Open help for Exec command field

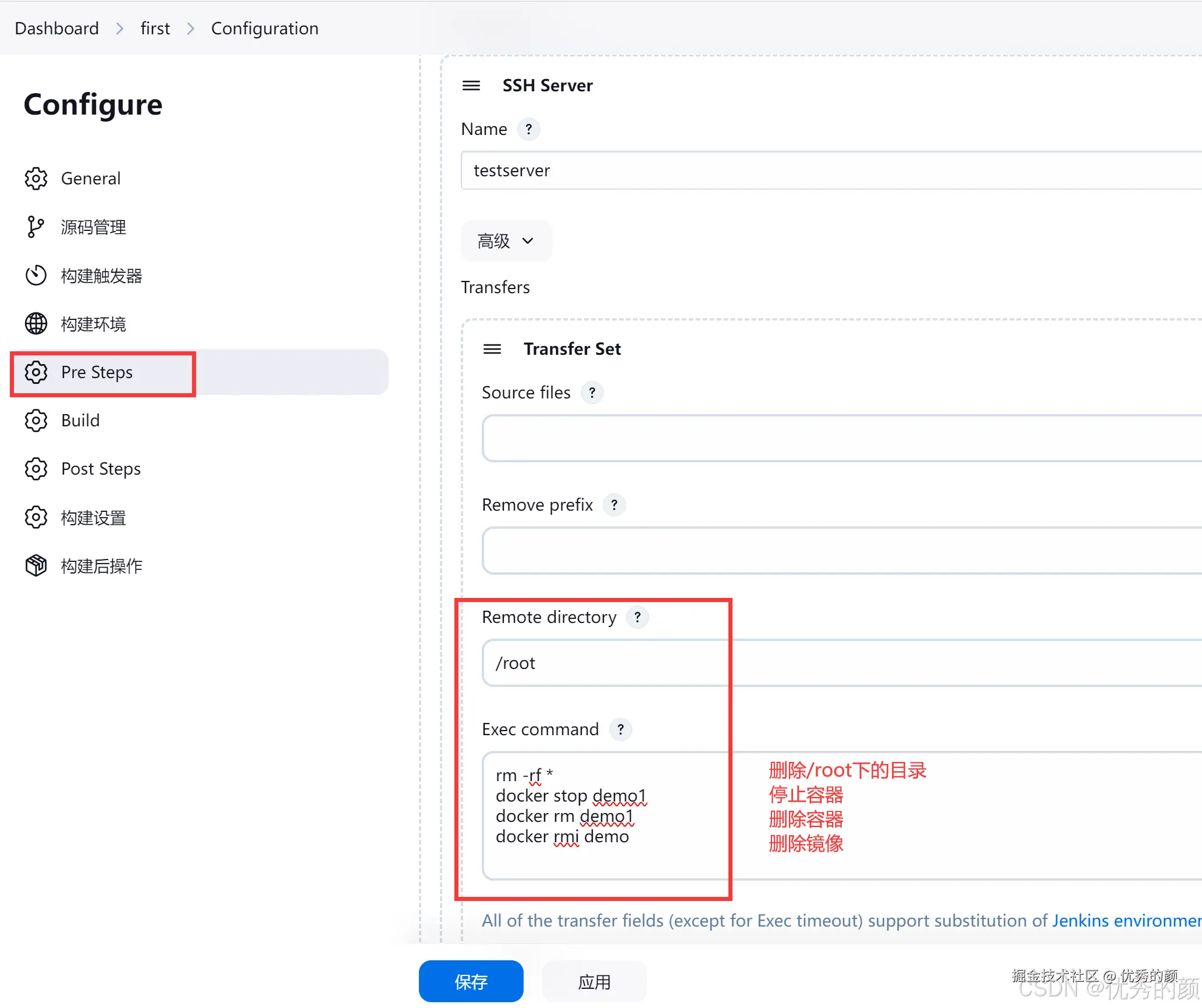coord(620,729)
